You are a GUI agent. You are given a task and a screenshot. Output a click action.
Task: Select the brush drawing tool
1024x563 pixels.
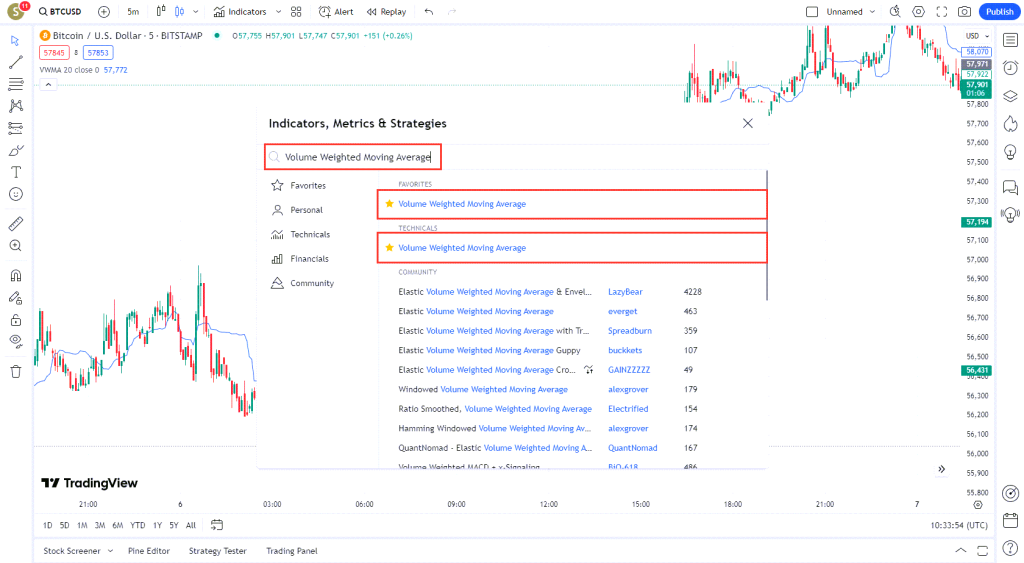(x=16, y=151)
